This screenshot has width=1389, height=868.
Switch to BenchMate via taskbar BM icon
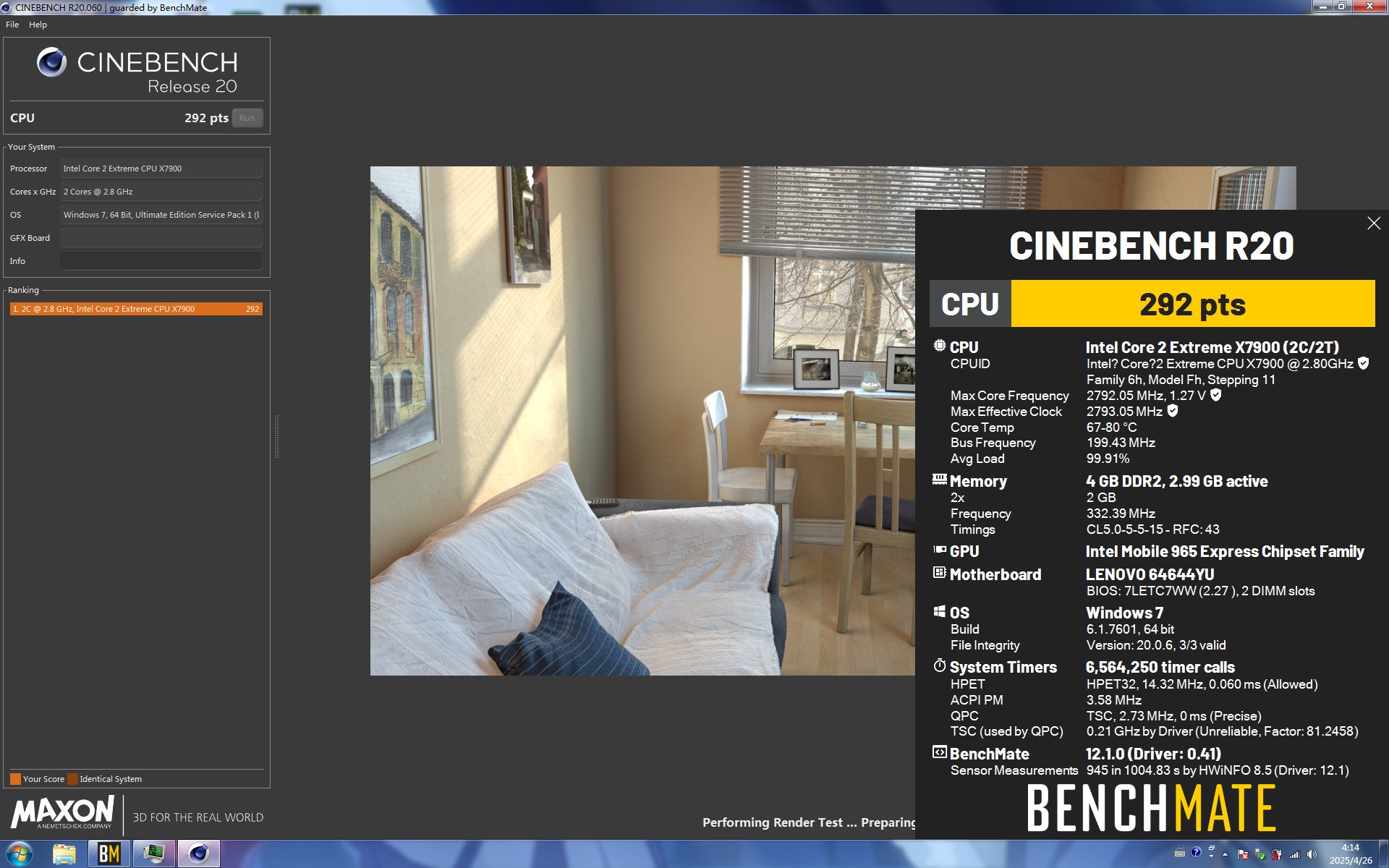[x=109, y=854]
